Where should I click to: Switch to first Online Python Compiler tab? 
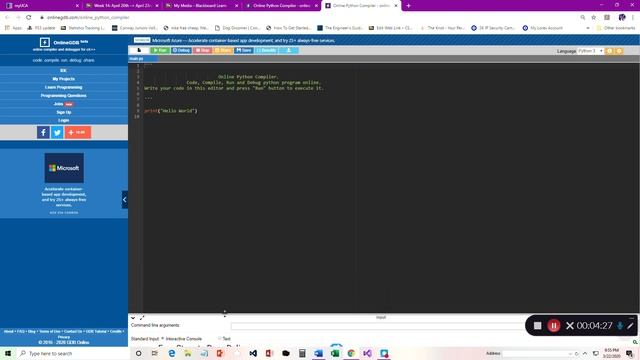(x=281, y=6)
